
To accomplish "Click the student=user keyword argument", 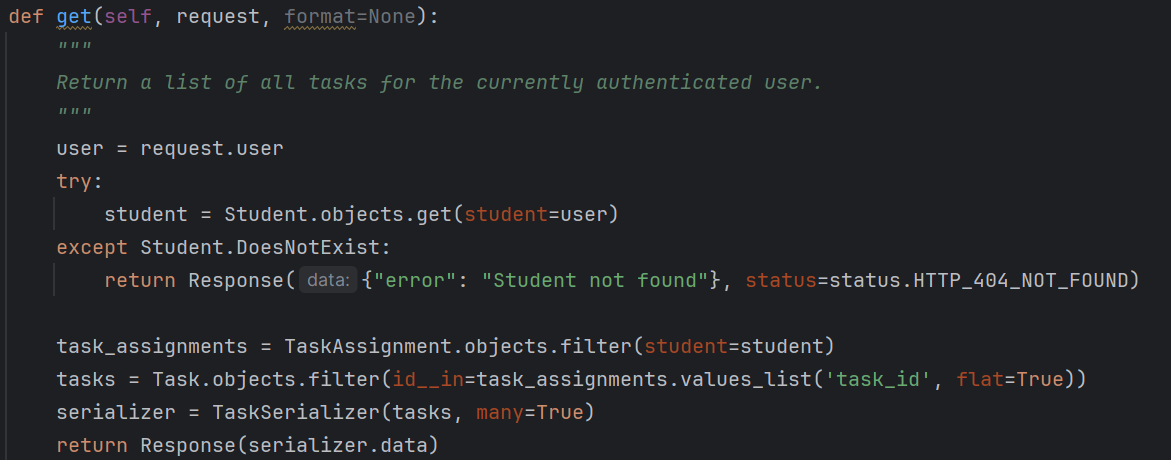I will pyautogui.click(x=535, y=214).
